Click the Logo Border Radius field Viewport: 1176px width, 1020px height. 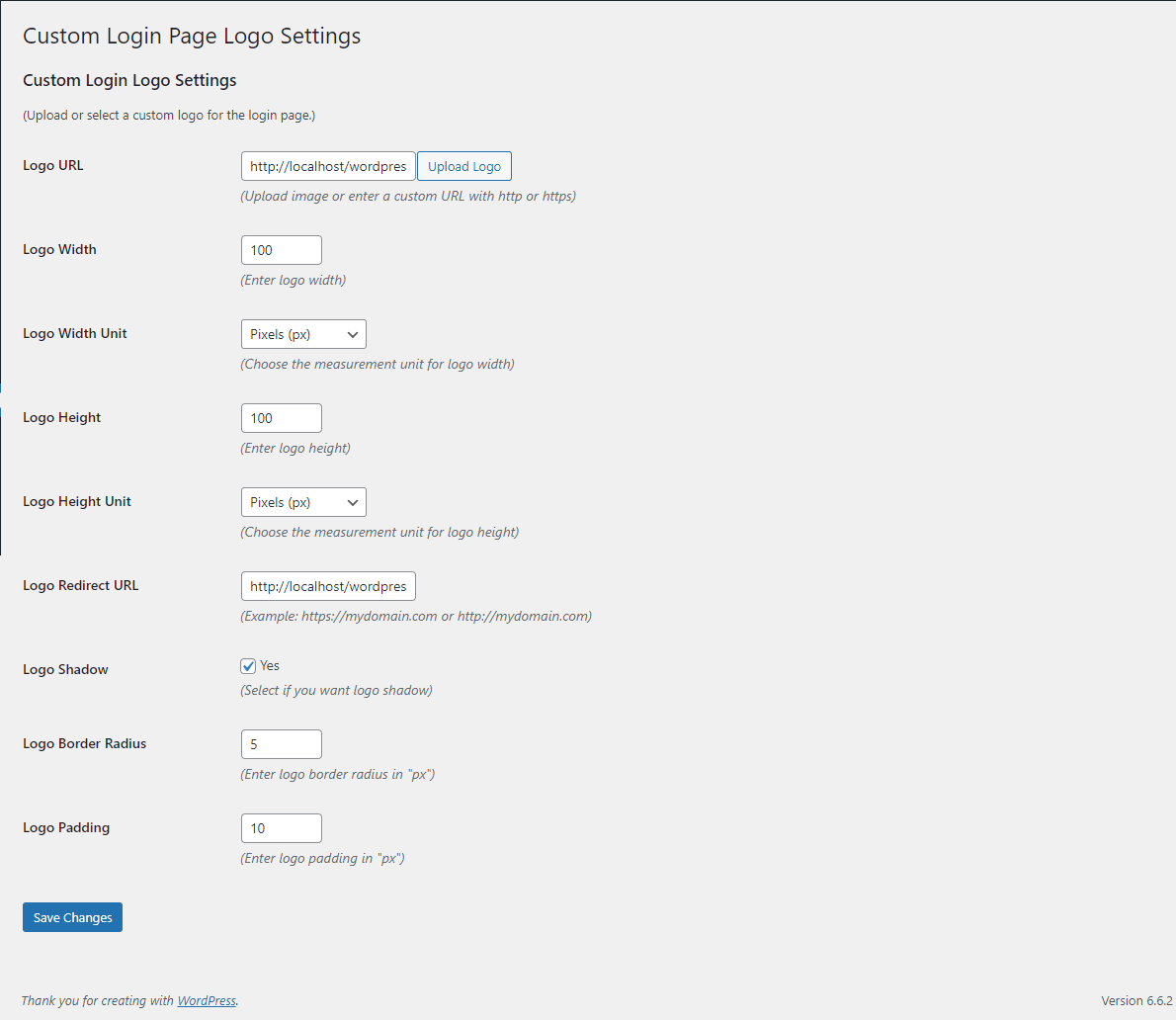click(x=281, y=743)
